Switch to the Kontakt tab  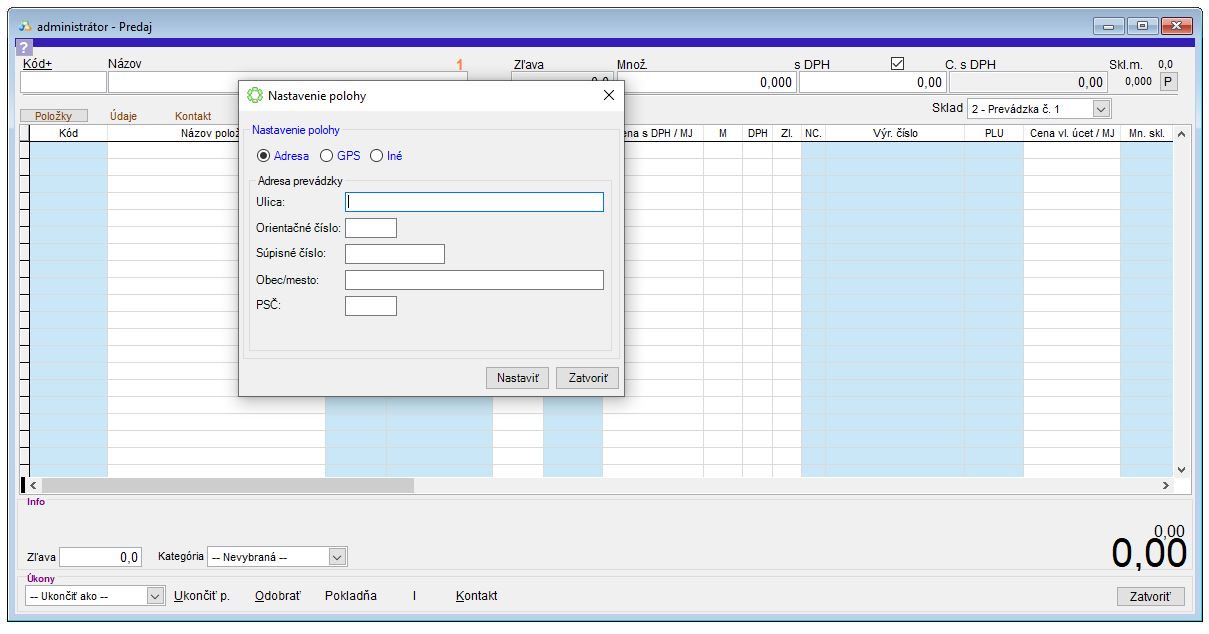pos(193,116)
